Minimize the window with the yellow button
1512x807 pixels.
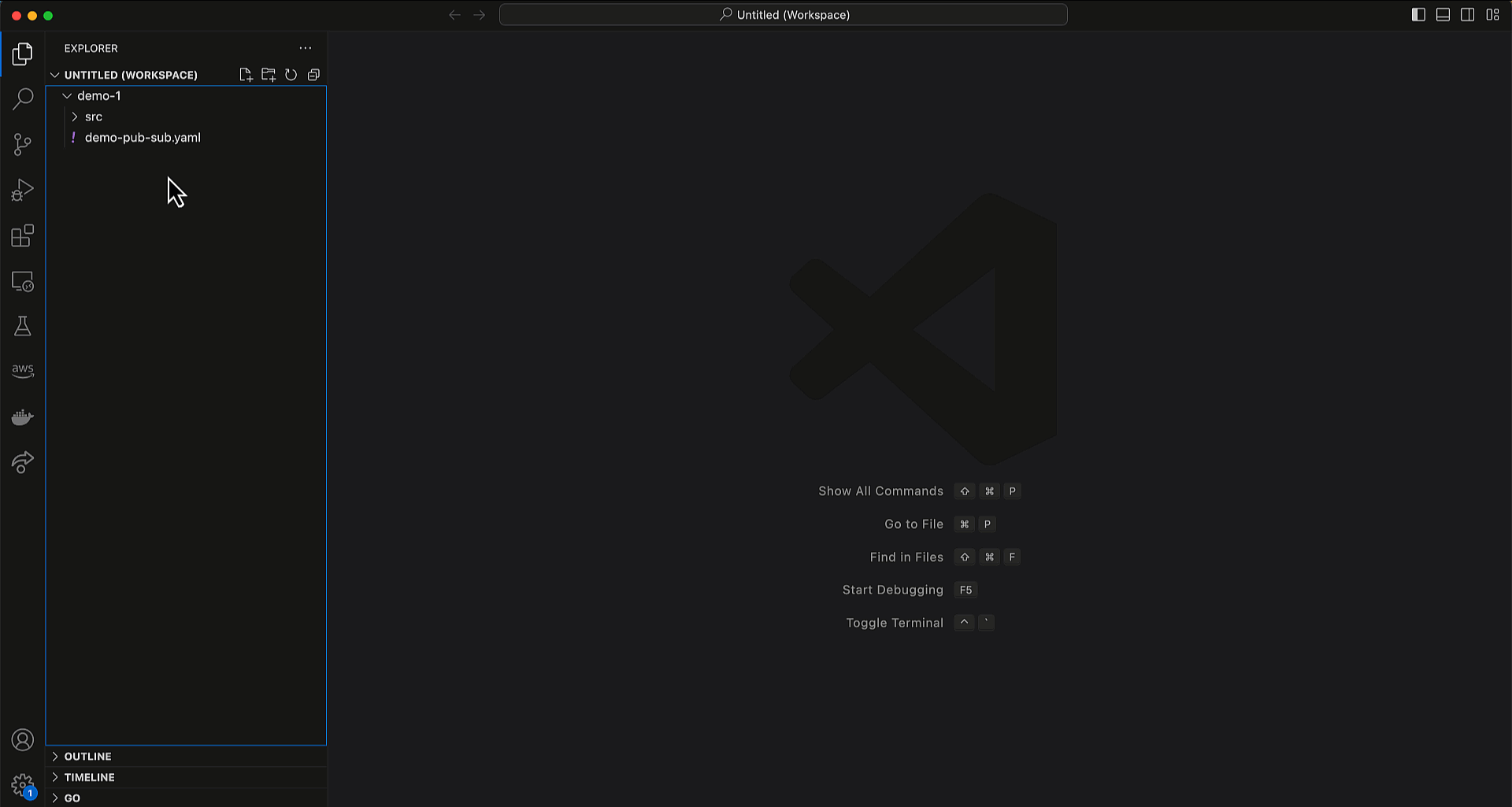coord(32,16)
